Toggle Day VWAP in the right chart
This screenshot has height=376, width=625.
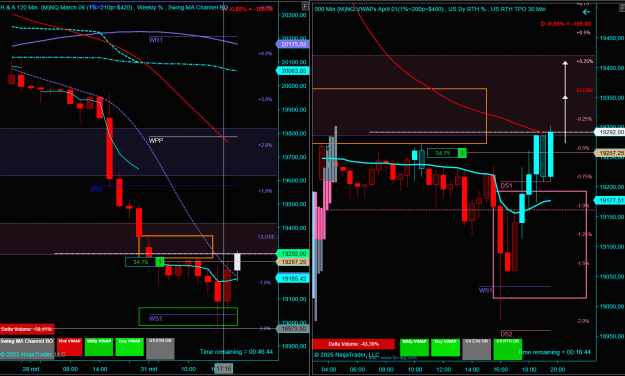point(445,347)
